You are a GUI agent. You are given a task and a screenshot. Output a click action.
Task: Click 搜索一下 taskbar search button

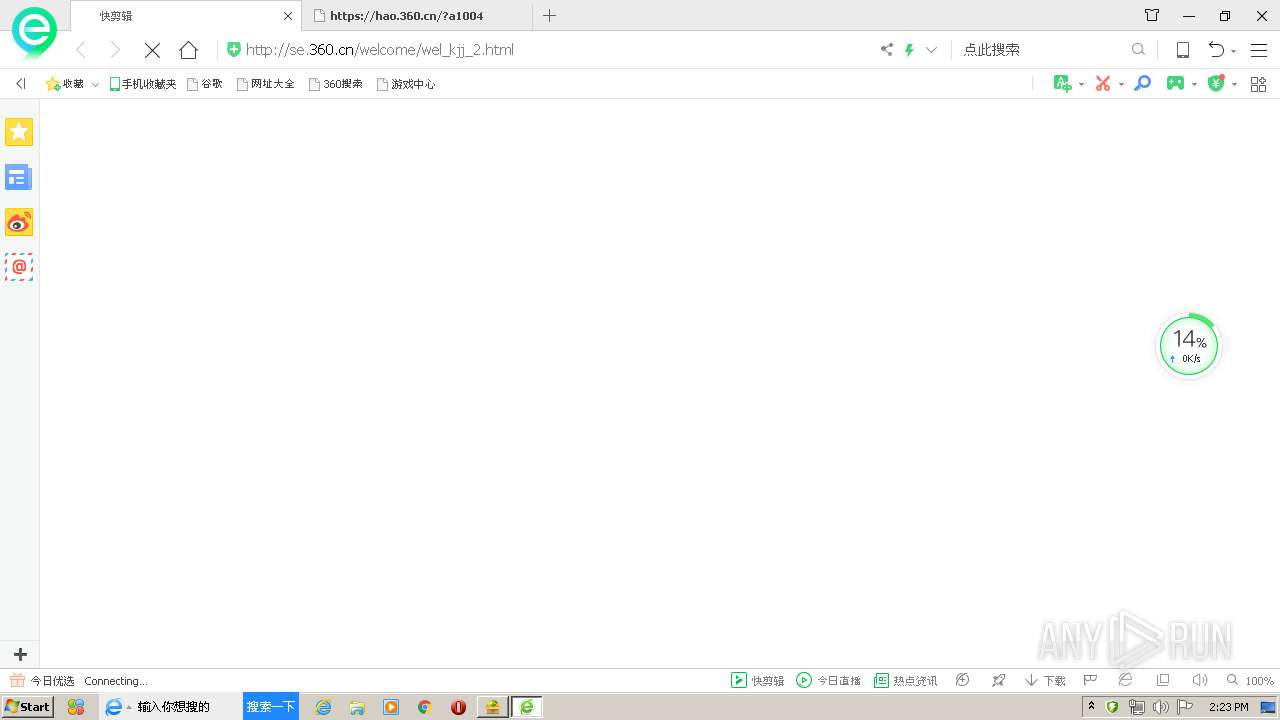pyautogui.click(x=271, y=706)
